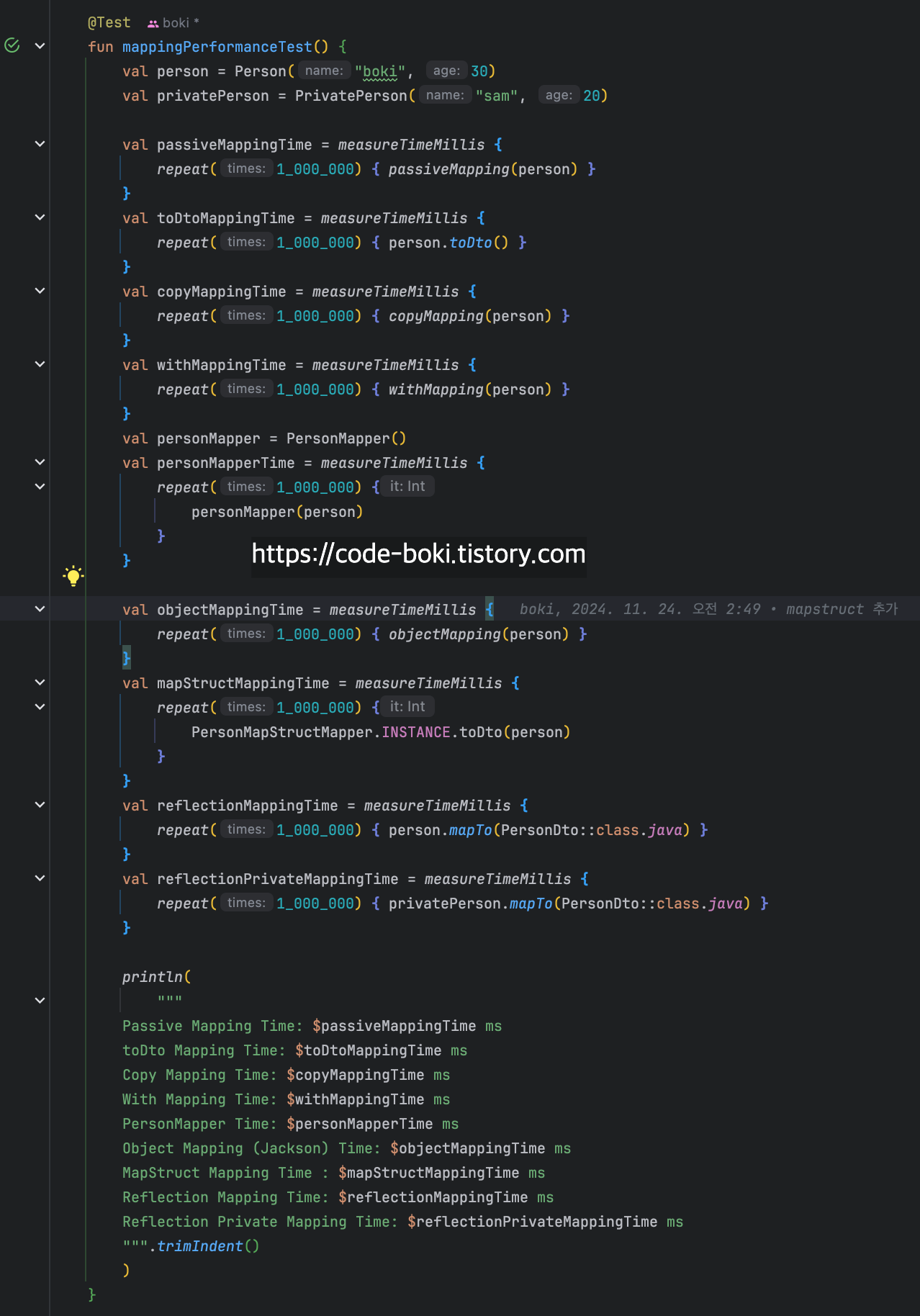Screen dimensions: 920x1316
Task: Click the trimIndent() call
Action: 208,1246
